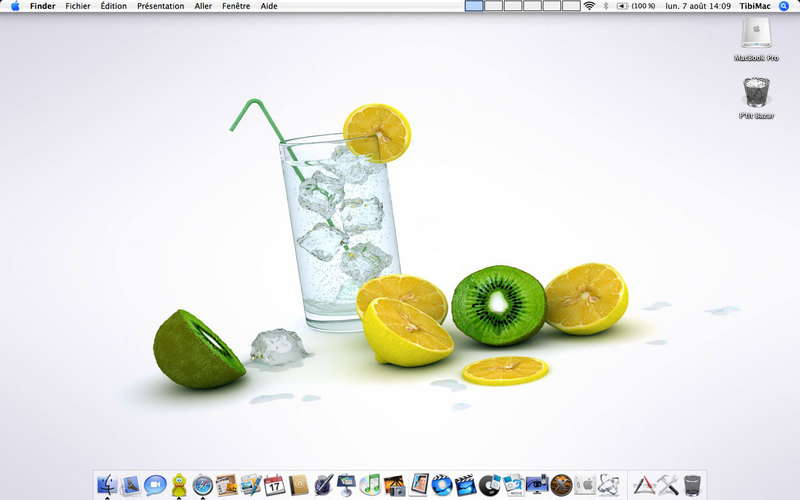Switch to the third virtual desktop
The width and height of the screenshot is (800, 500).
513,6
